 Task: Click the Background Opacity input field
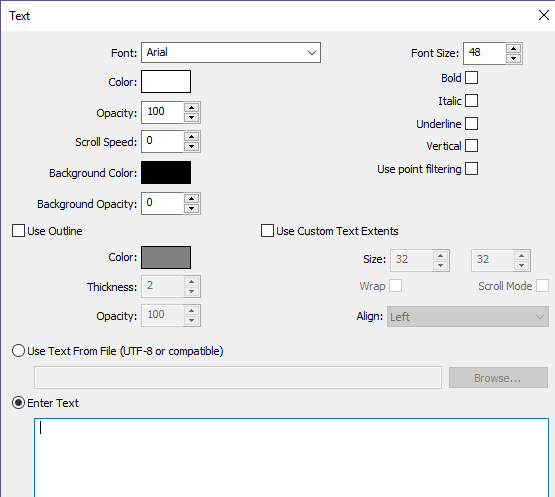[x=162, y=203]
